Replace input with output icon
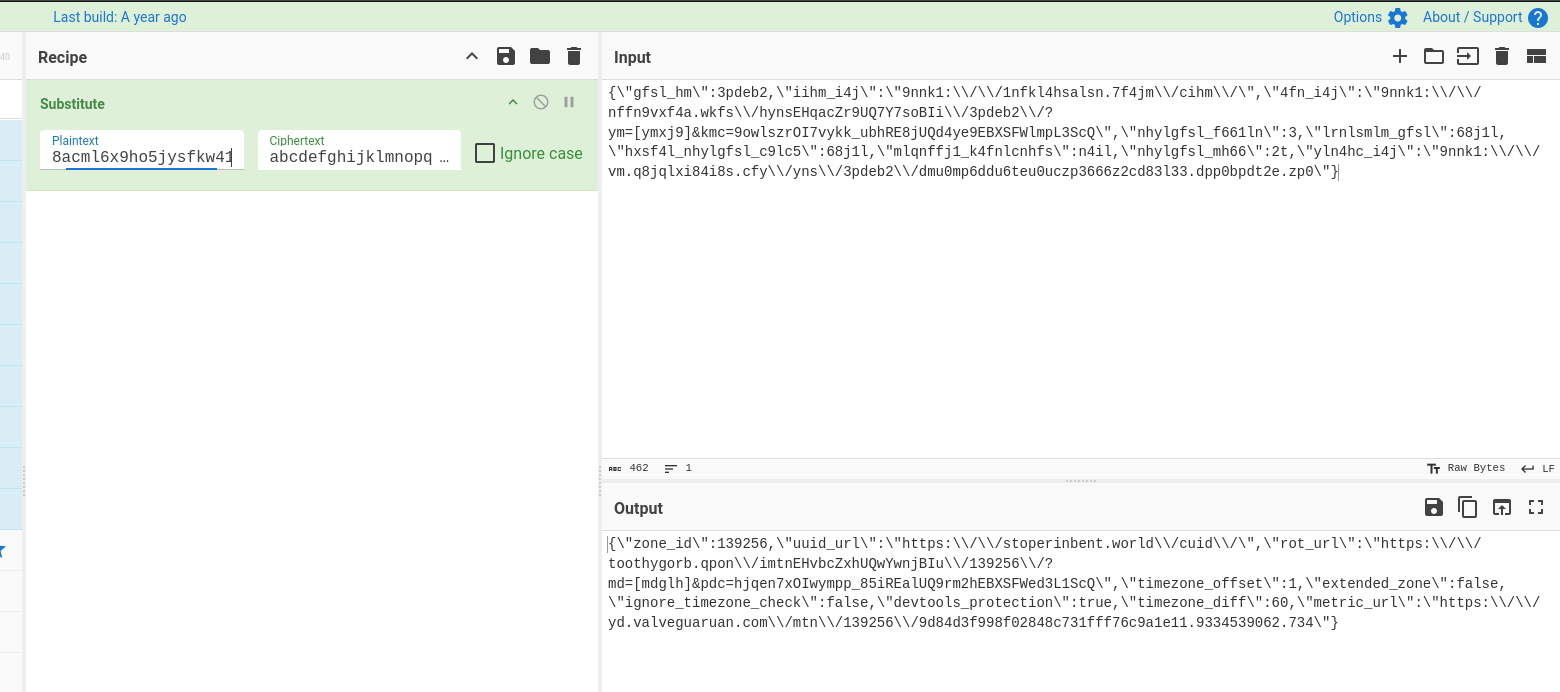The height and width of the screenshot is (692, 1560). pyautogui.click(x=1502, y=508)
